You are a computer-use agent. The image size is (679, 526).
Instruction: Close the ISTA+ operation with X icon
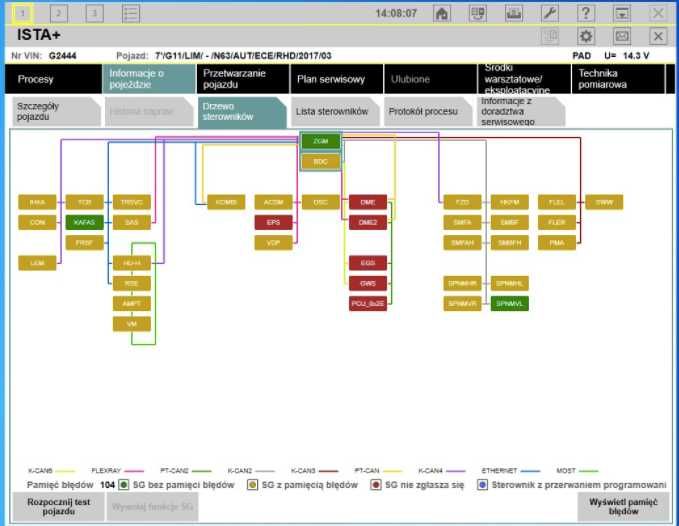click(x=658, y=36)
